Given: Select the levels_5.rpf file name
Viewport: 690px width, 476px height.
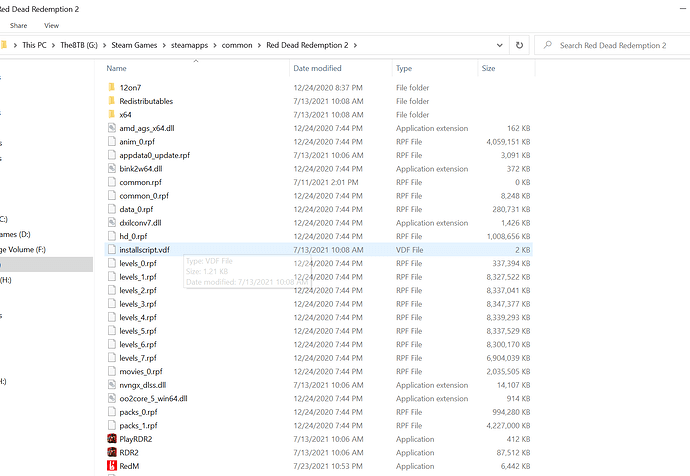Looking at the screenshot, I should point(138,331).
